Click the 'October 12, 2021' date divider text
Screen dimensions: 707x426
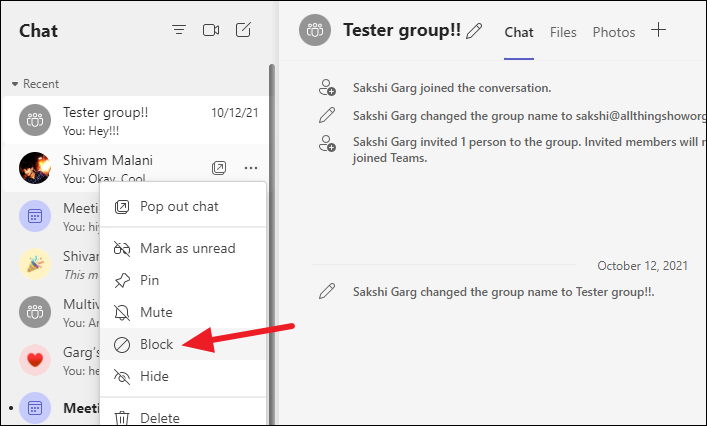643,266
